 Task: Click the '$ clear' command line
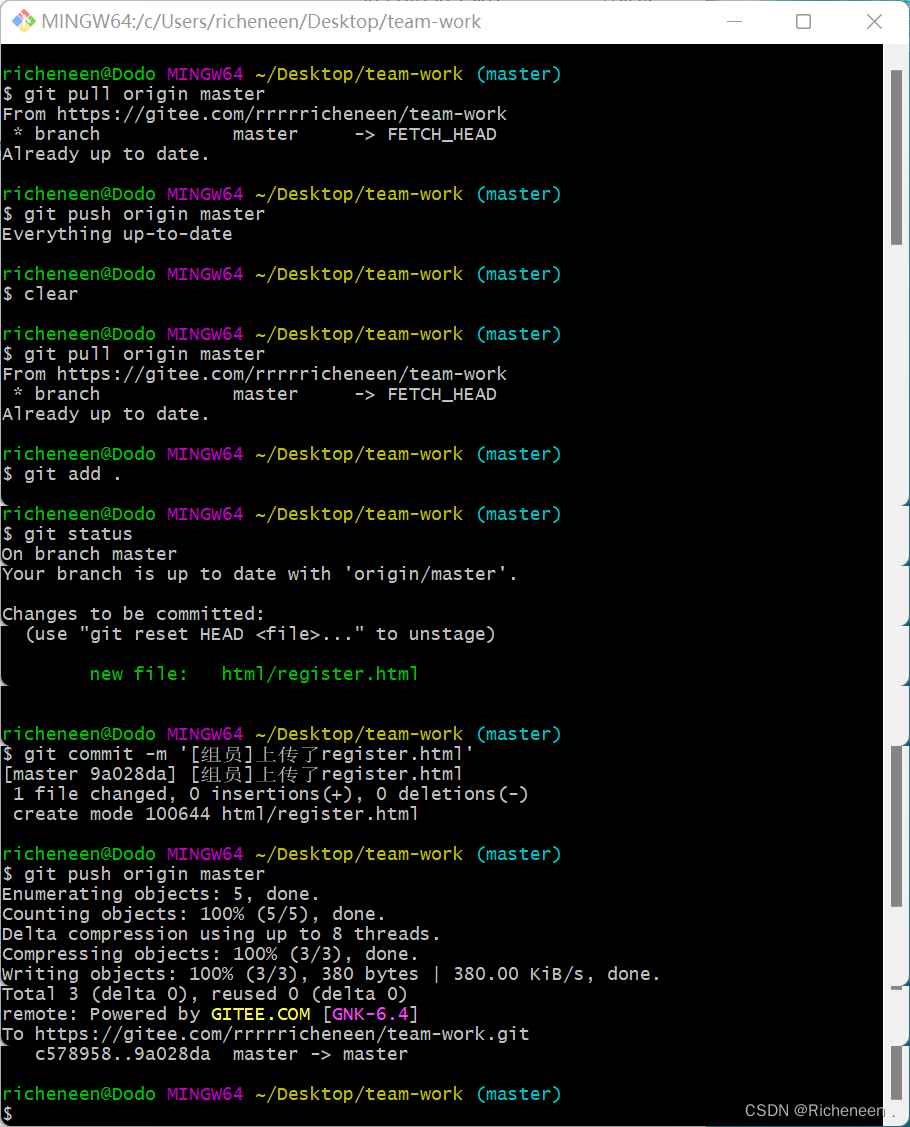point(40,294)
